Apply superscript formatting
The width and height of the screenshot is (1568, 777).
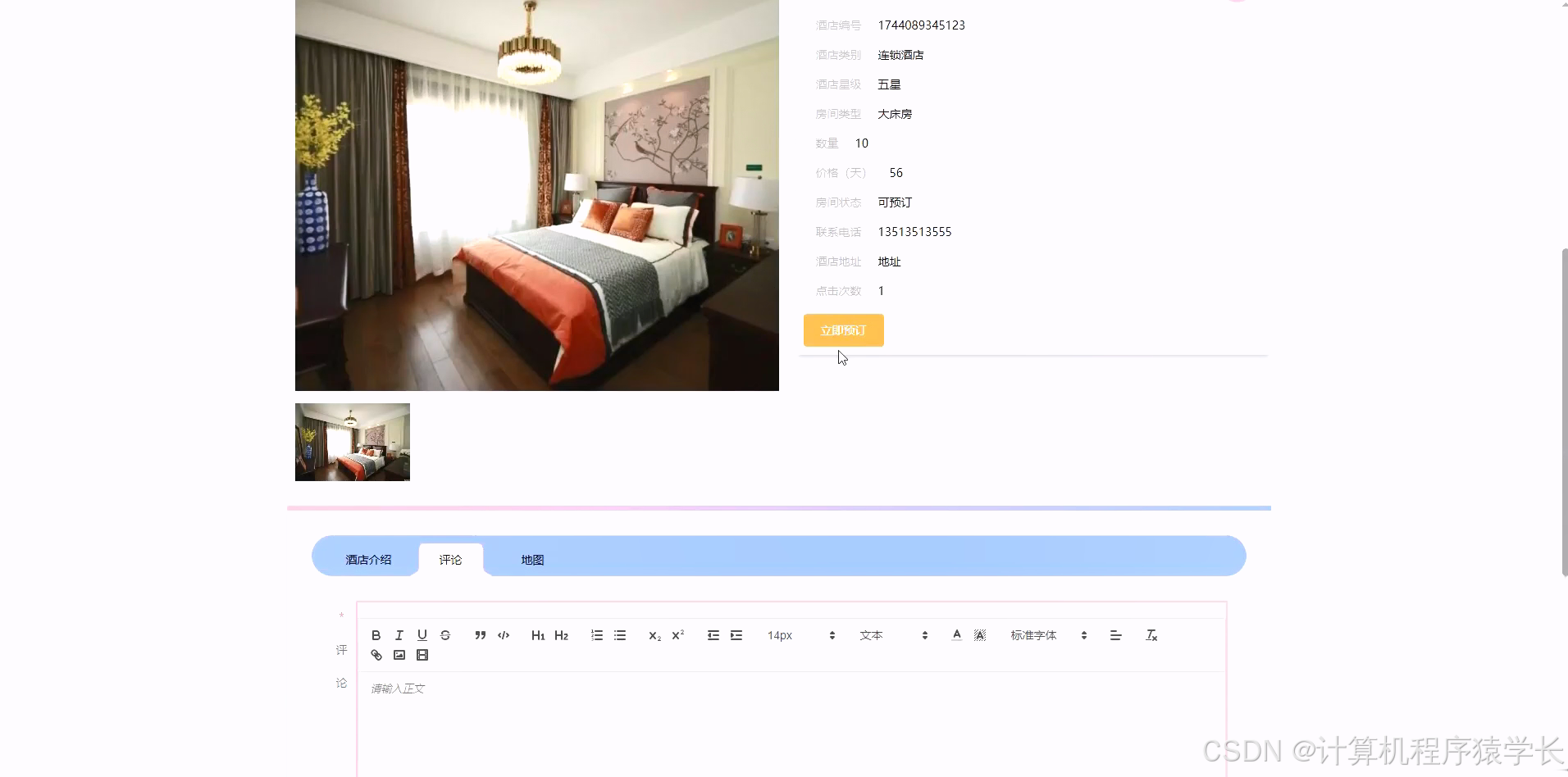[678, 635]
